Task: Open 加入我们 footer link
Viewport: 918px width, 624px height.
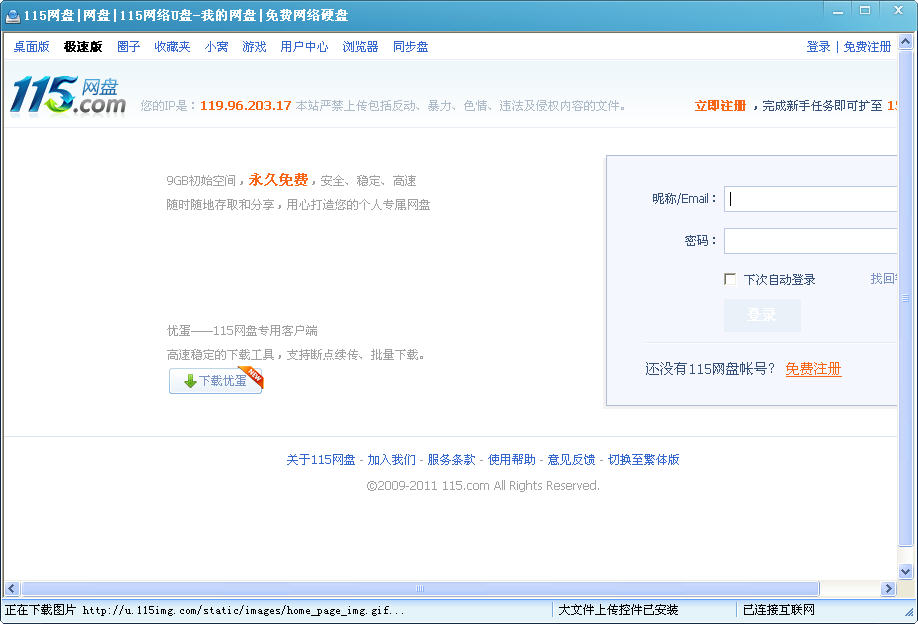Action: point(392,460)
